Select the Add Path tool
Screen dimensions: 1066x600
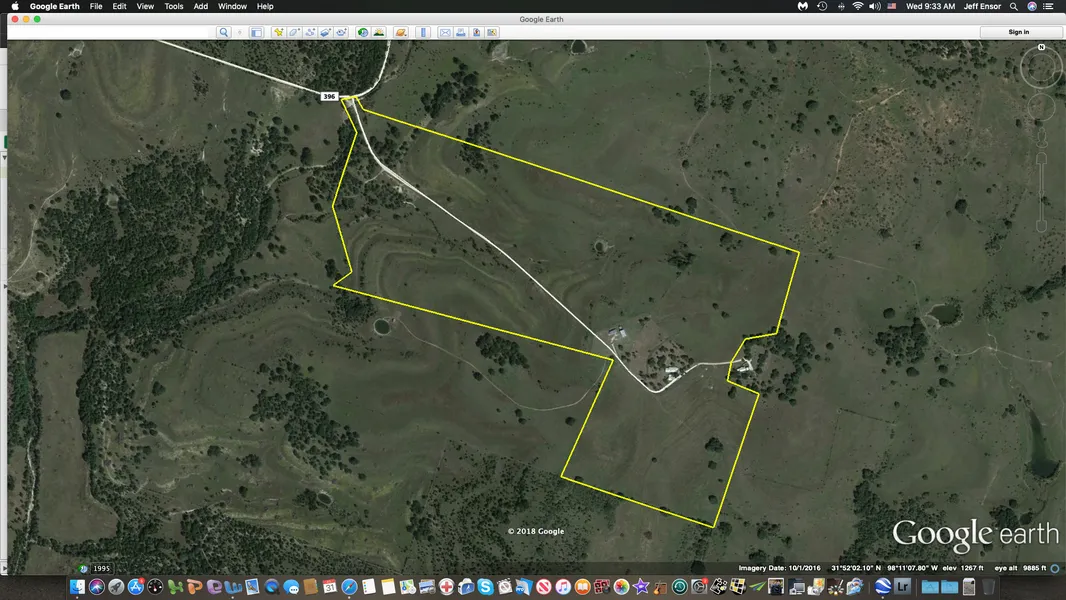pyautogui.click(x=310, y=32)
